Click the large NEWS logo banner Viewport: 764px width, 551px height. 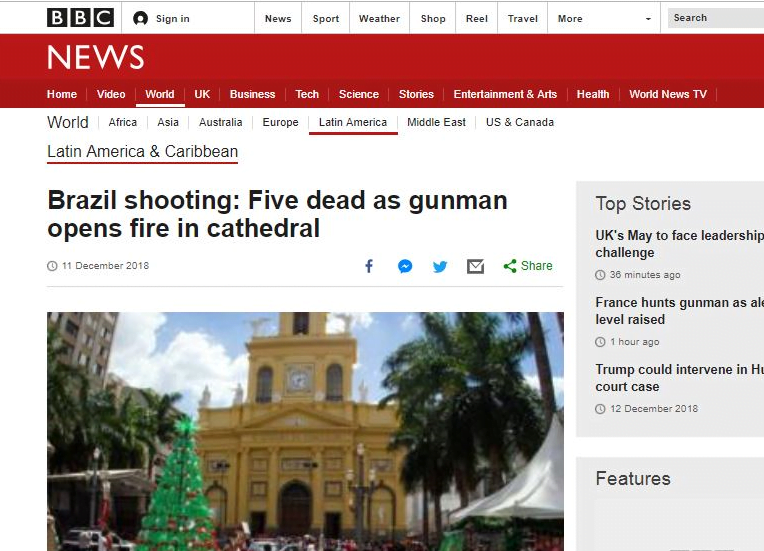(x=96, y=58)
